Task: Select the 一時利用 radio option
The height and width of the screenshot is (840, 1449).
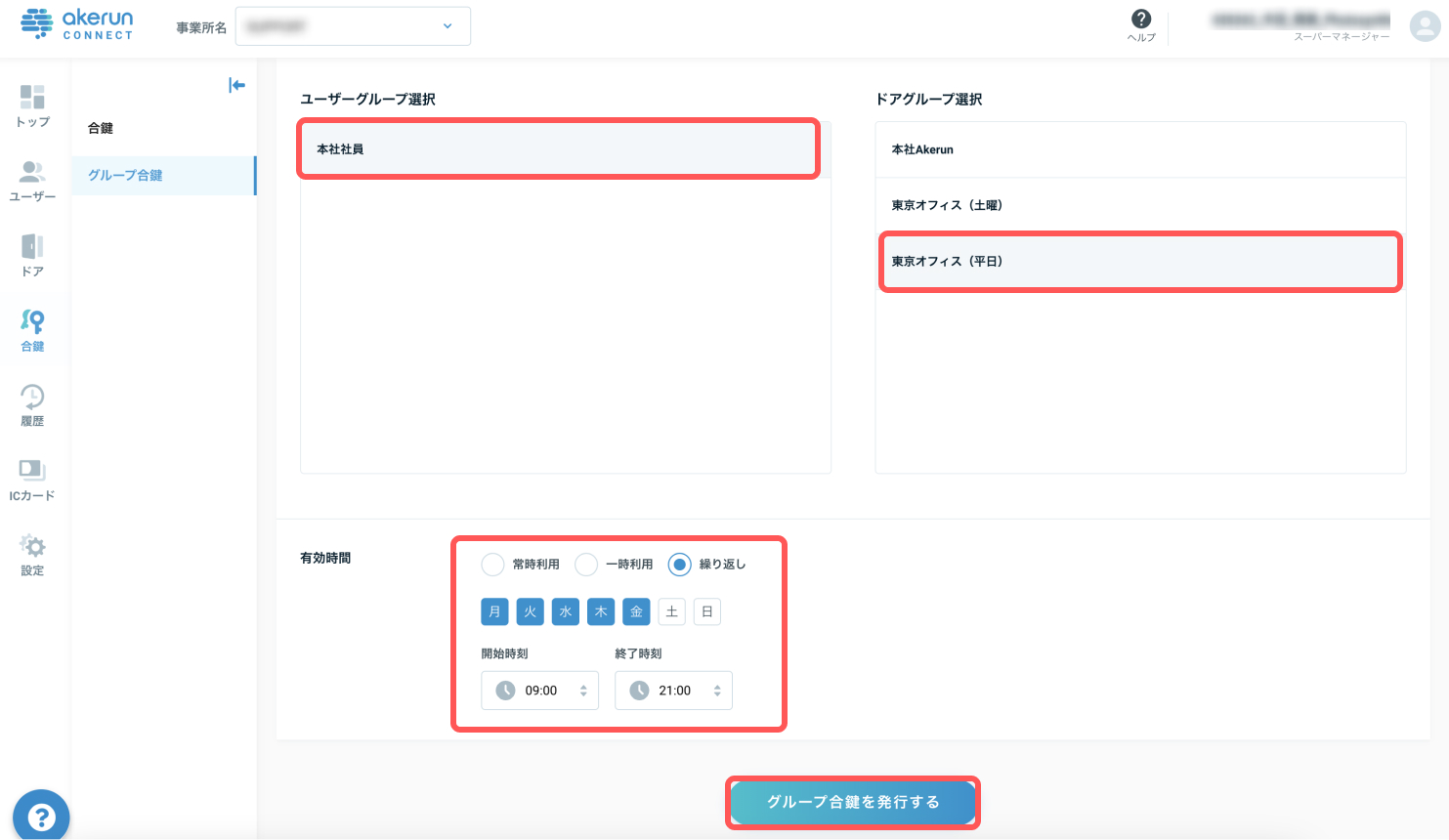Action: point(586,565)
